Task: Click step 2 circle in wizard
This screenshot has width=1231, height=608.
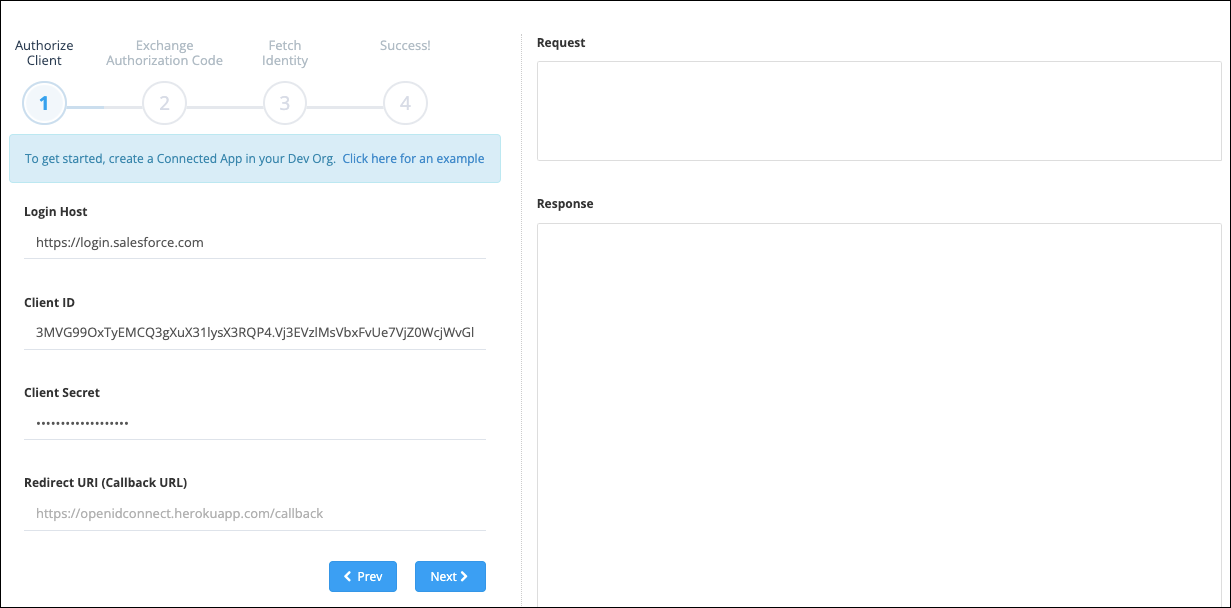Action: [x=164, y=103]
